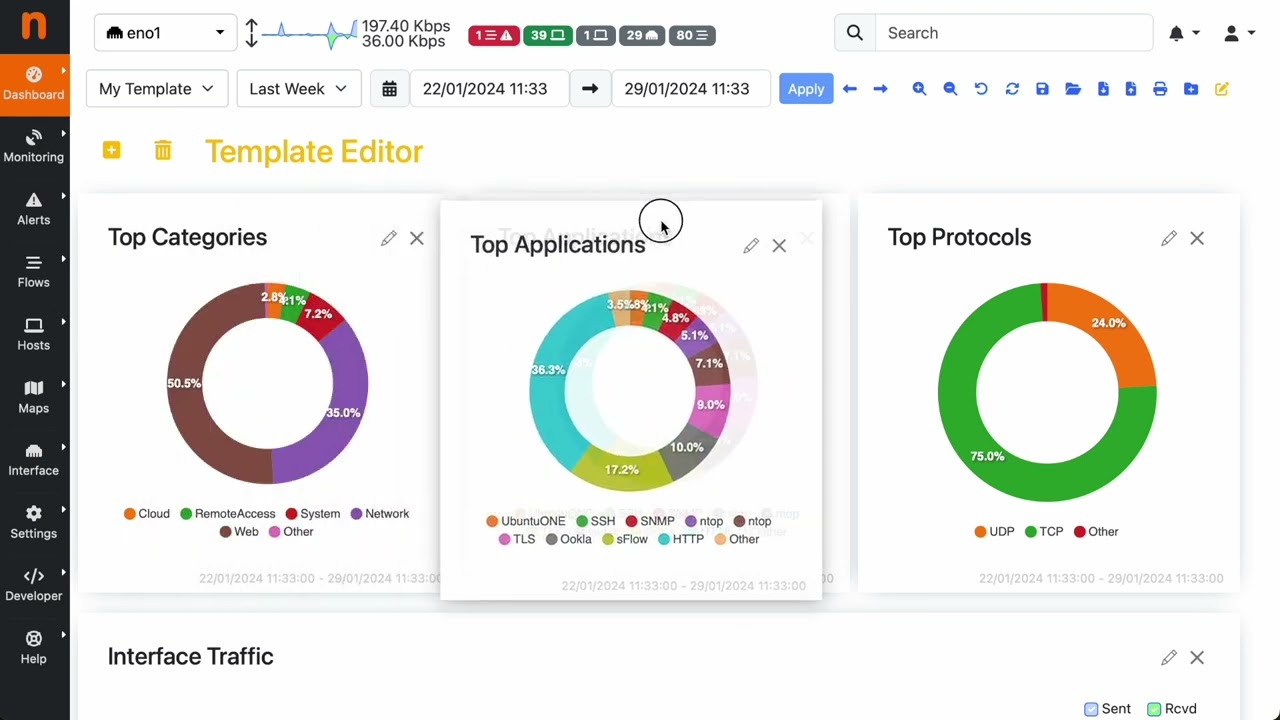Close the Top Protocols widget
This screenshot has width=1280, height=720.
click(x=1197, y=238)
